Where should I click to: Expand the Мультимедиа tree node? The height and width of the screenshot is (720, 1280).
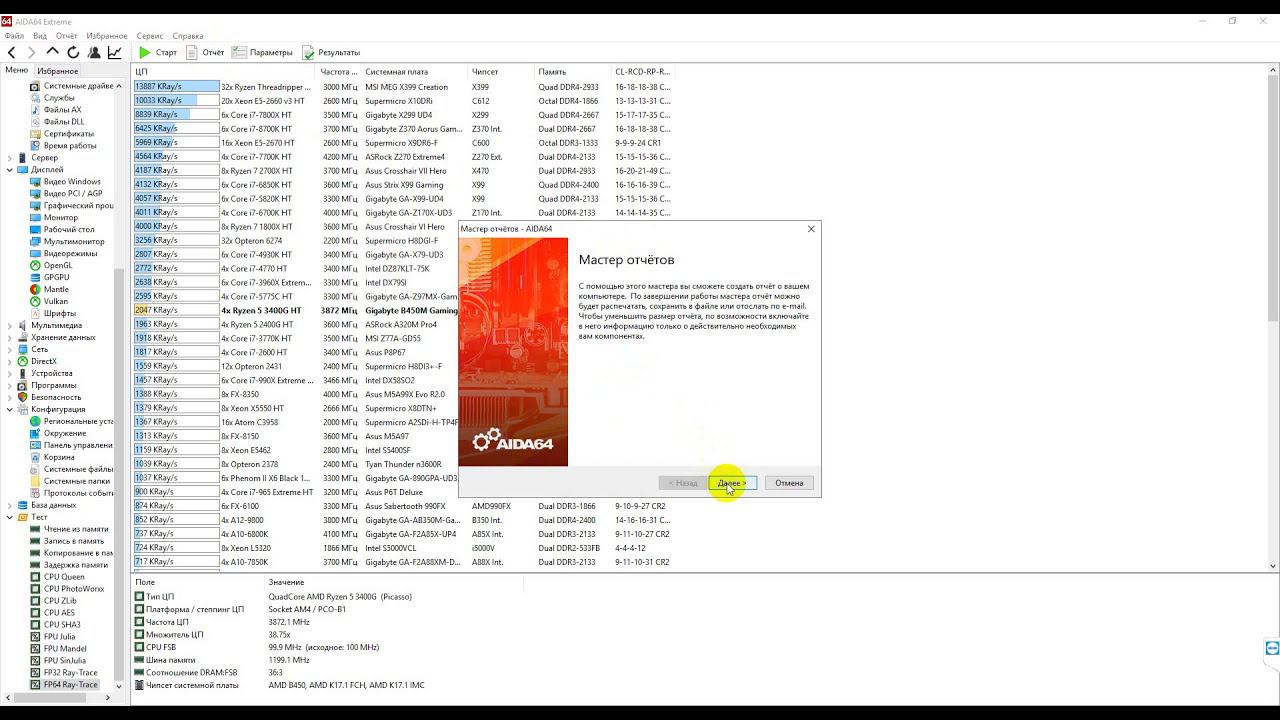click(x=10, y=325)
